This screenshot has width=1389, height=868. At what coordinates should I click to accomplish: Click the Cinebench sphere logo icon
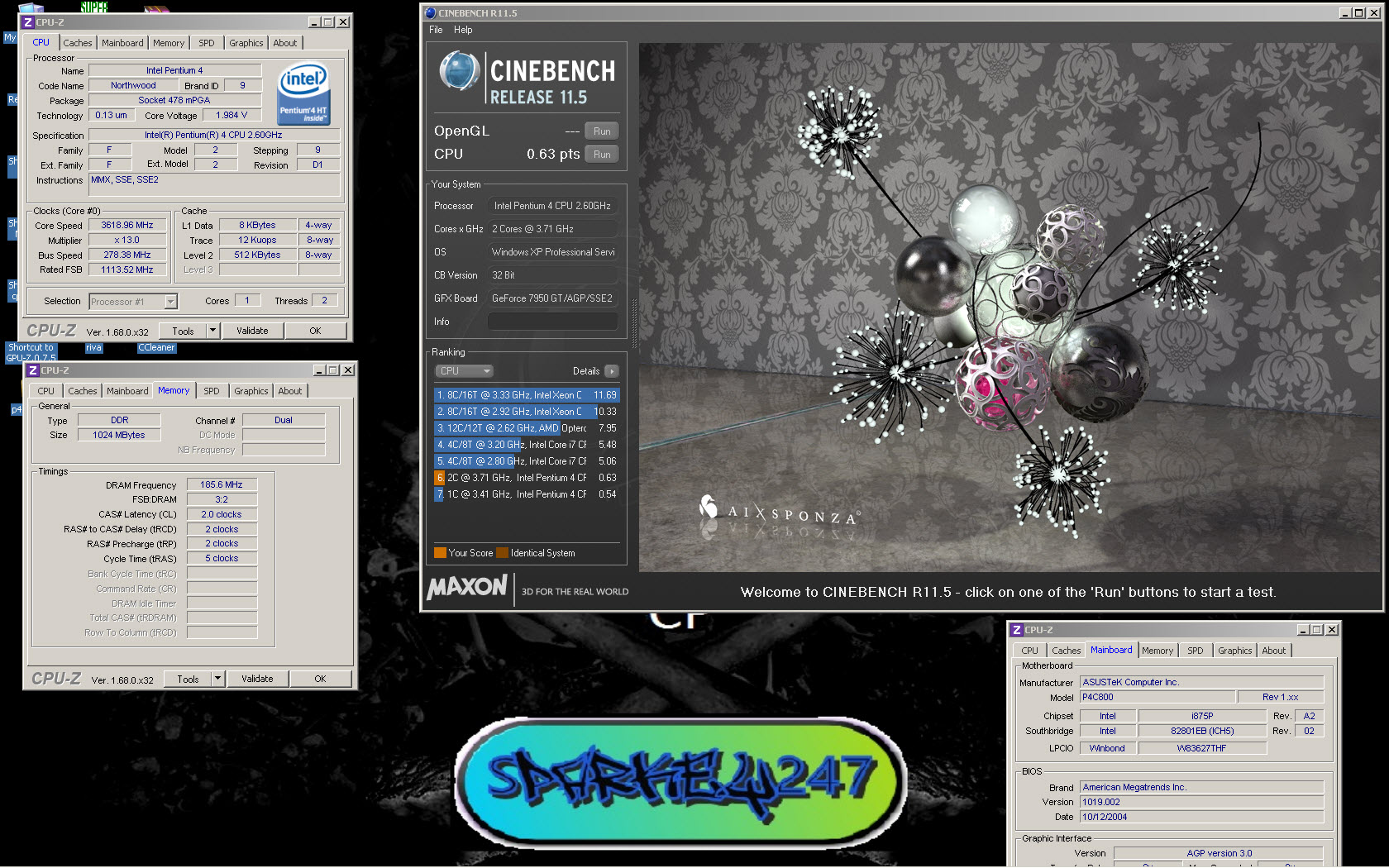460,71
